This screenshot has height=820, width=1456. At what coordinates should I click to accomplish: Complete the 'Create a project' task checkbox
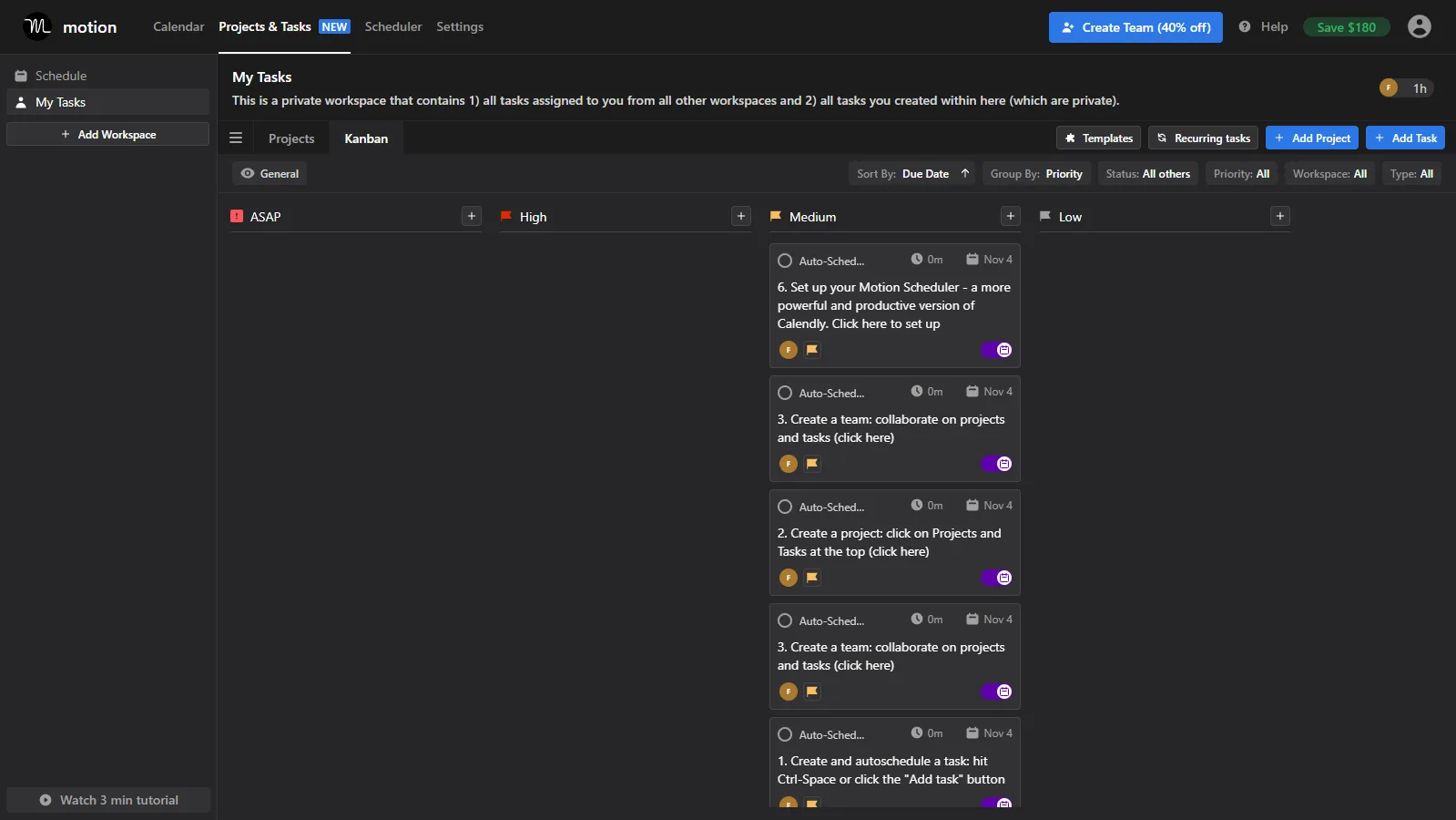(785, 507)
